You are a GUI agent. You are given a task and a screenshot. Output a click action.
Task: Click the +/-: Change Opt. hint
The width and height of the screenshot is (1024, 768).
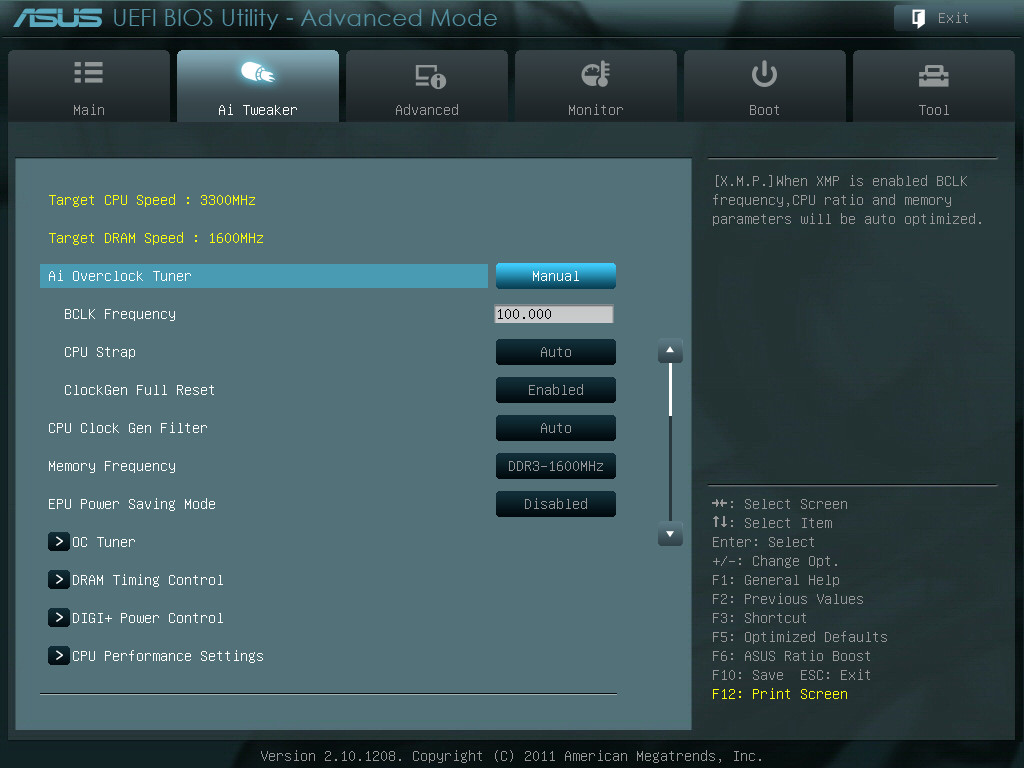pyautogui.click(x=775, y=561)
